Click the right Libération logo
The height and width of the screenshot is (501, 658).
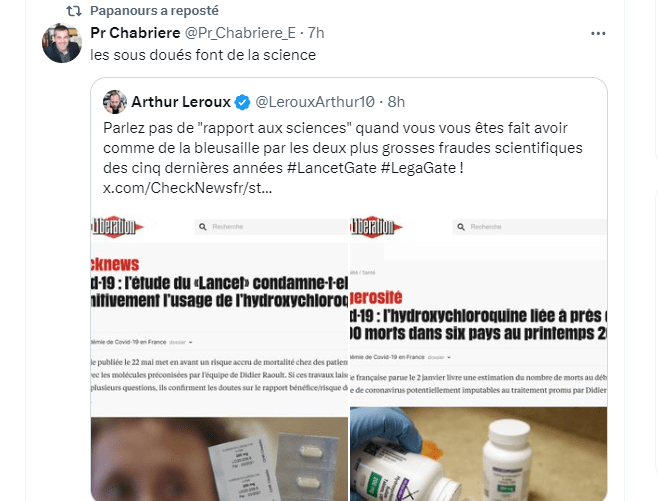click(x=376, y=227)
